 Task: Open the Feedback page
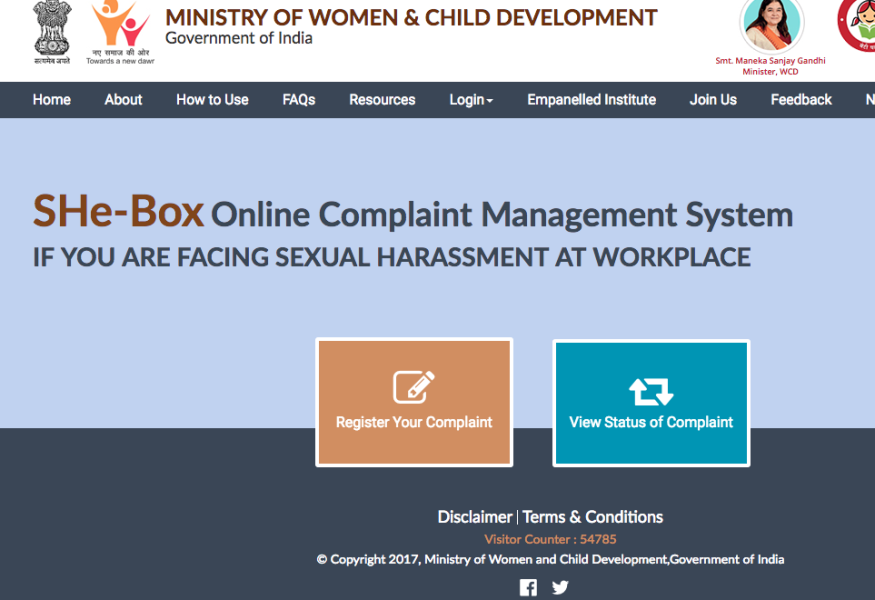(801, 100)
